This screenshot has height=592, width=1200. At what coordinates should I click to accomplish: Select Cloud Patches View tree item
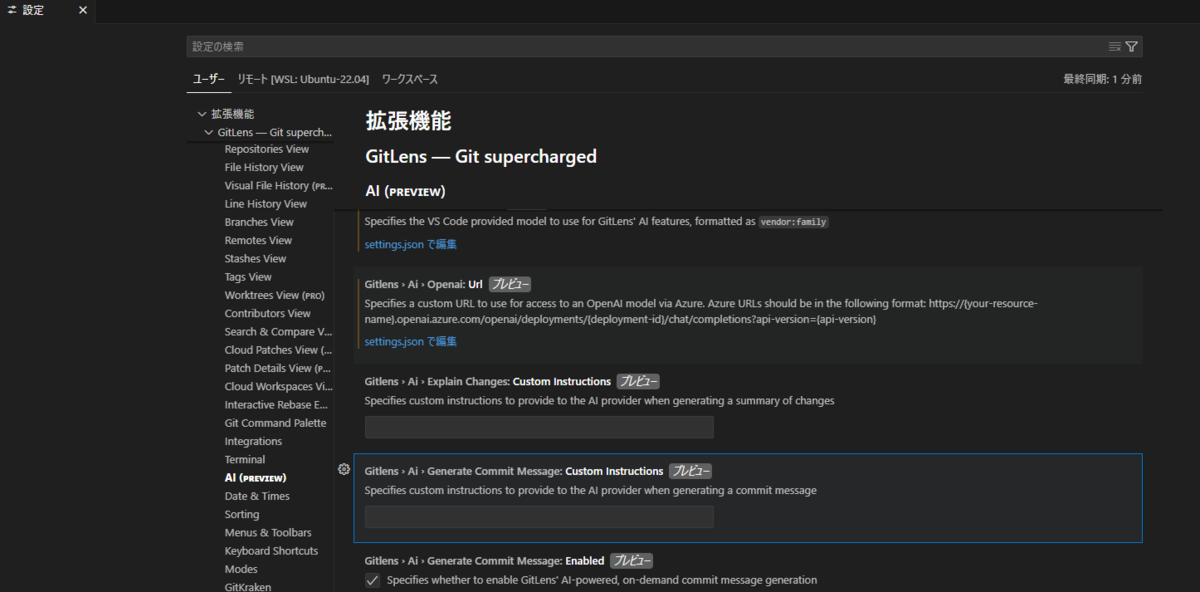278,350
